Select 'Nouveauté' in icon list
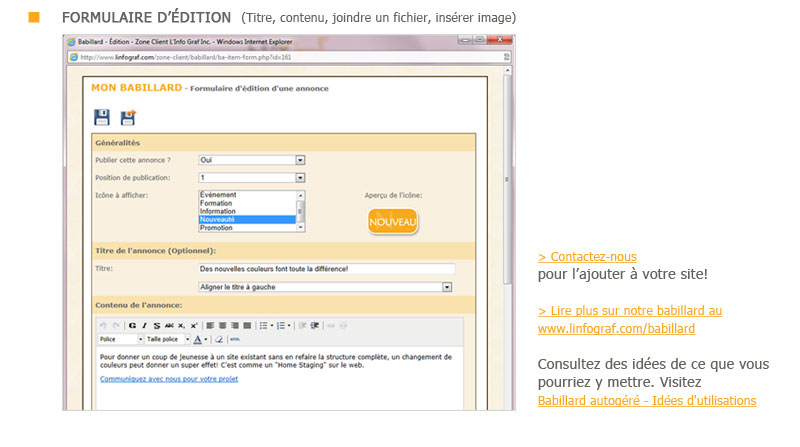The width and height of the screenshot is (800, 447). pyautogui.click(x=247, y=219)
